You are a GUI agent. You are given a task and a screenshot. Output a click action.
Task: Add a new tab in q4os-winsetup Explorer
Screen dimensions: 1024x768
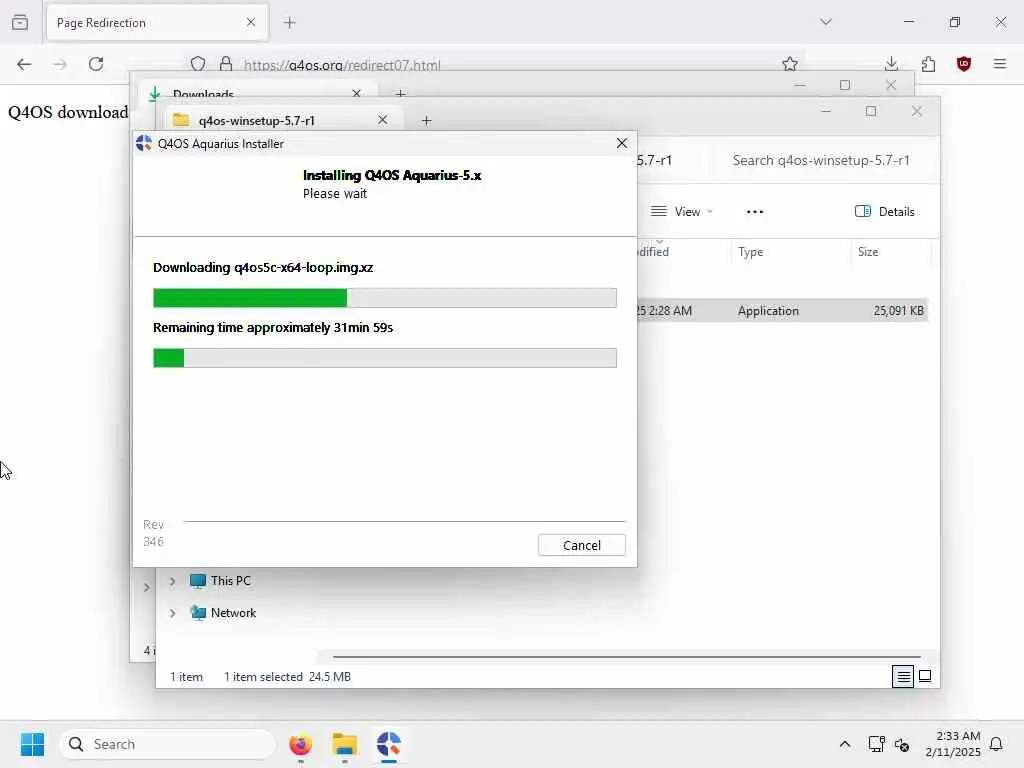(x=426, y=120)
